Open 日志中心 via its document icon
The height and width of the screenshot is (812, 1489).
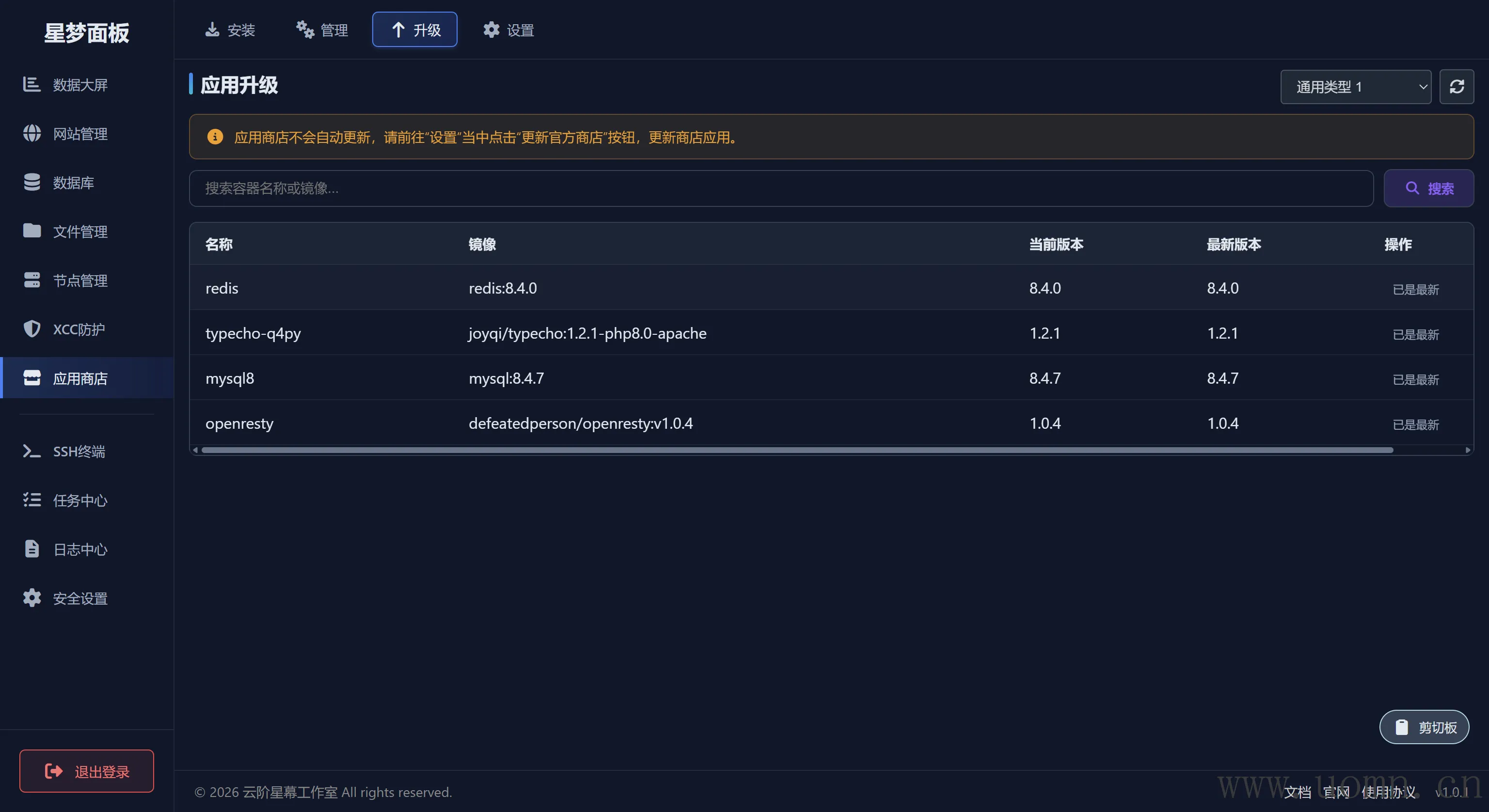coord(32,549)
